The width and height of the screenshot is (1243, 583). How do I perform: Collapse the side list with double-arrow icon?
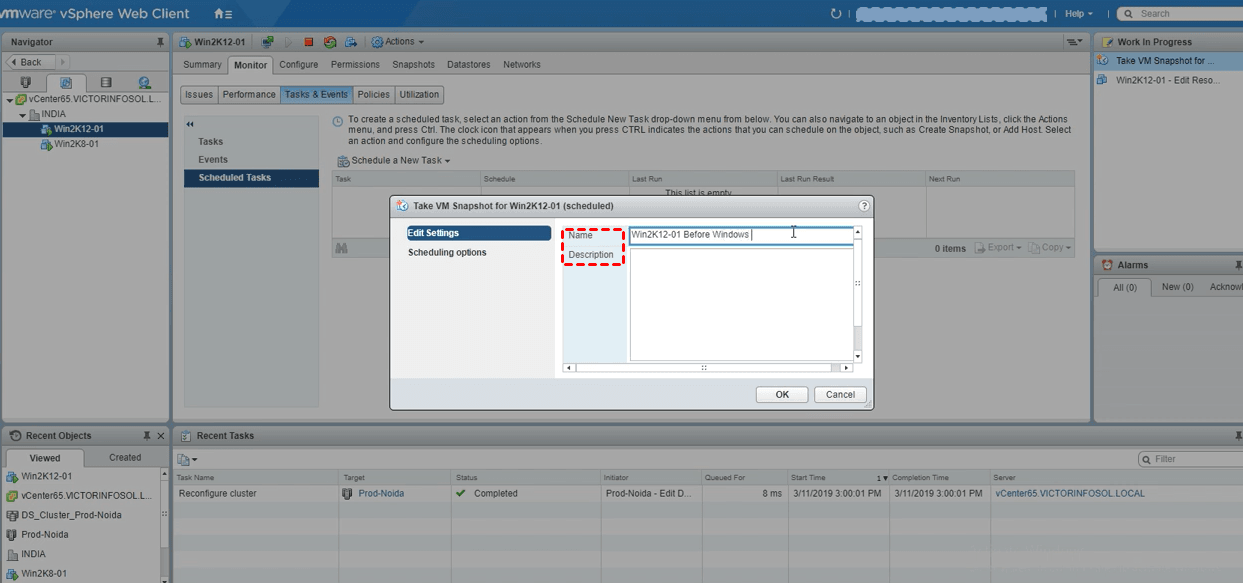coord(190,124)
